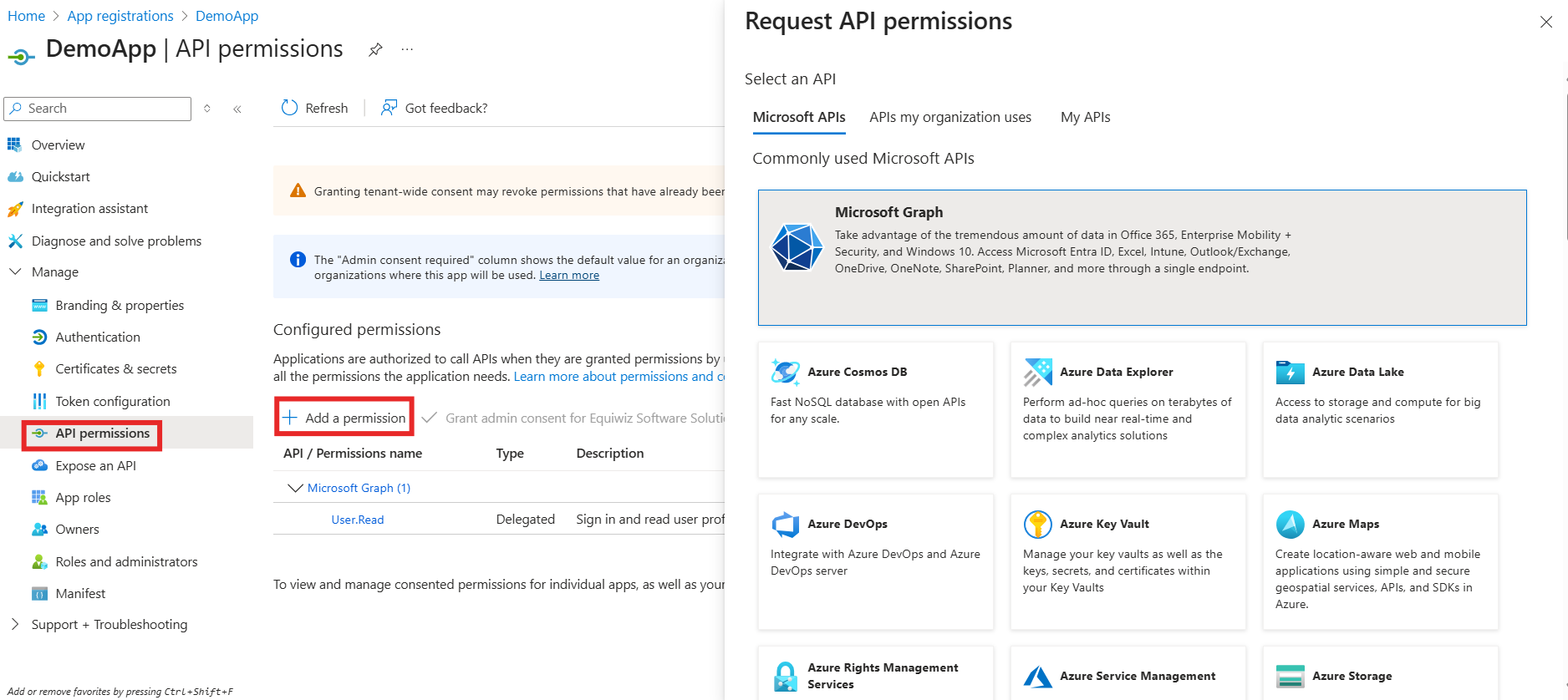Image resolution: width=1568 pixels, height=700 pixels.
Task: Click the Azure DevOps icon
Action: click(786, 525)
